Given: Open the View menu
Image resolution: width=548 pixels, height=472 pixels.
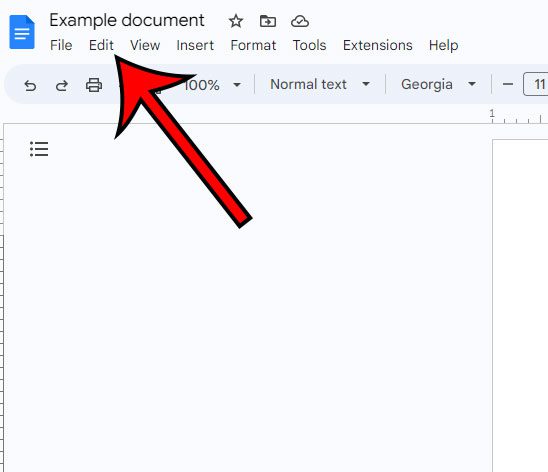Looking at the screenshot, I should 145,45.
